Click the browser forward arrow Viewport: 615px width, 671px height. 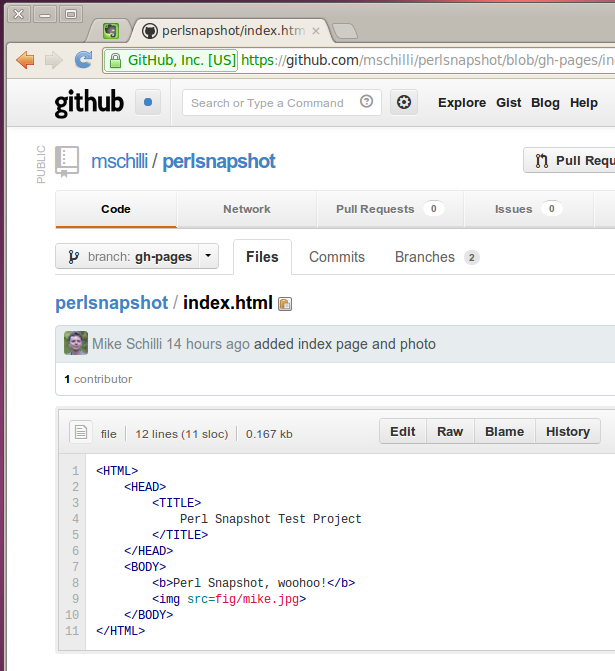(x=53, y=60)
